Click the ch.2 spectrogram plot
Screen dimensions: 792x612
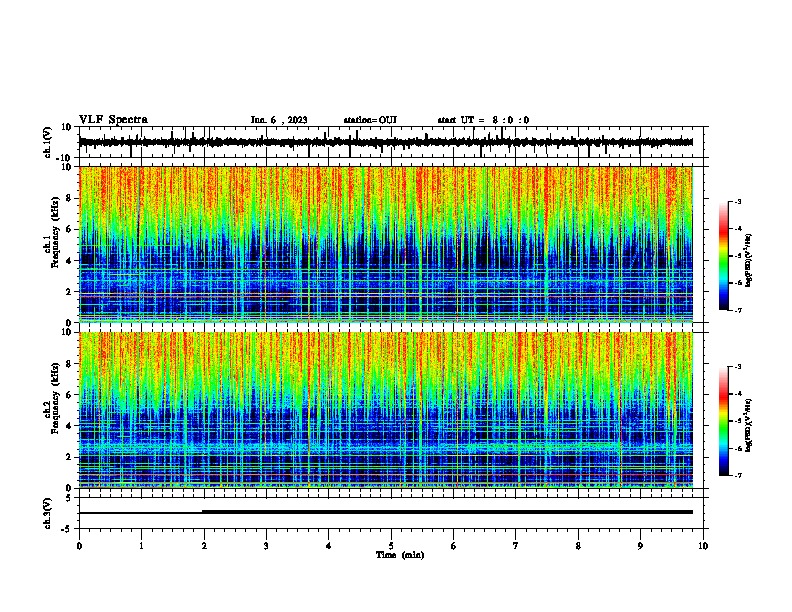click(386, 410)
